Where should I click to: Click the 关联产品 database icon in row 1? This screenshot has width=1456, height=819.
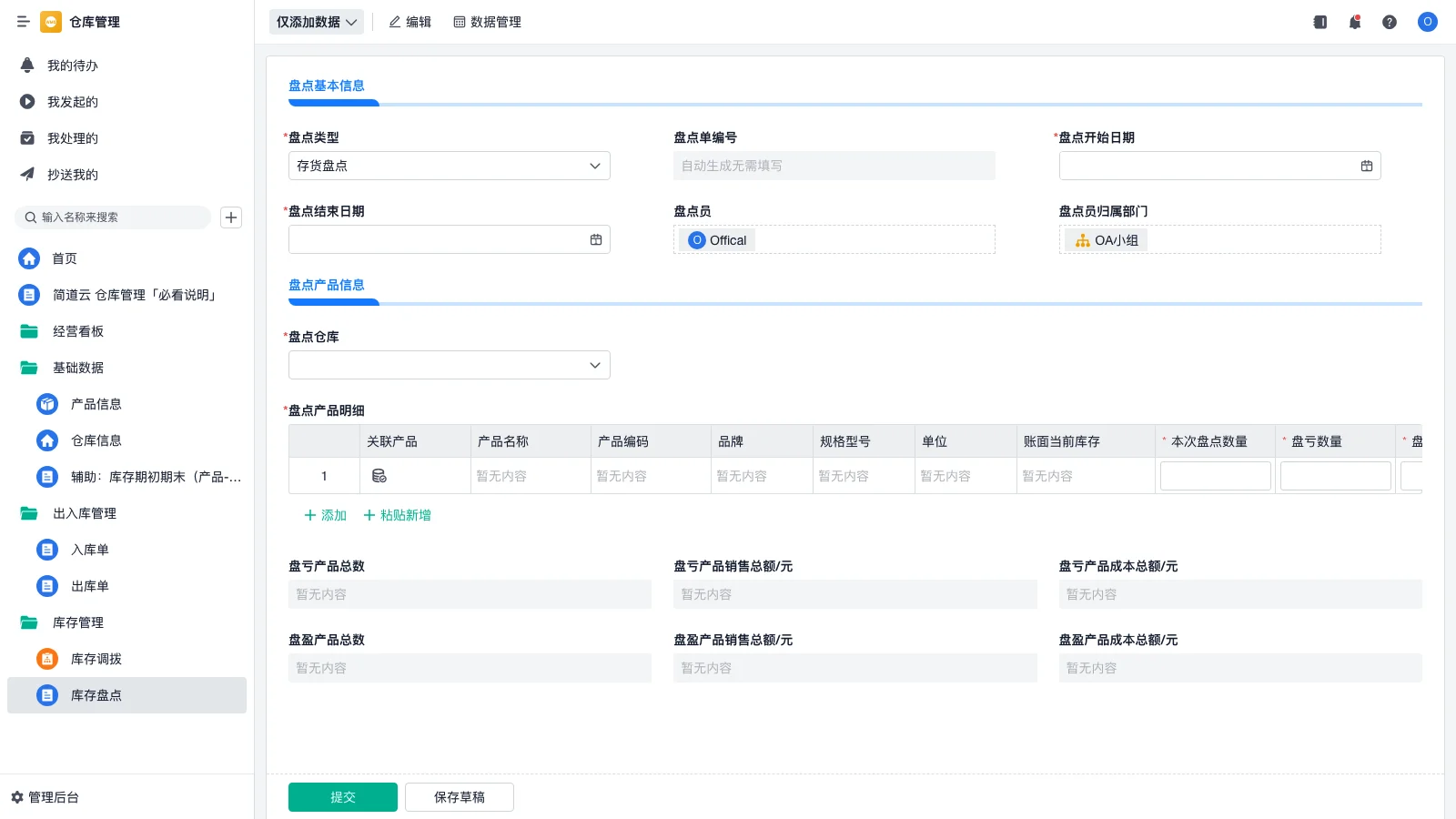pos(379,475)
